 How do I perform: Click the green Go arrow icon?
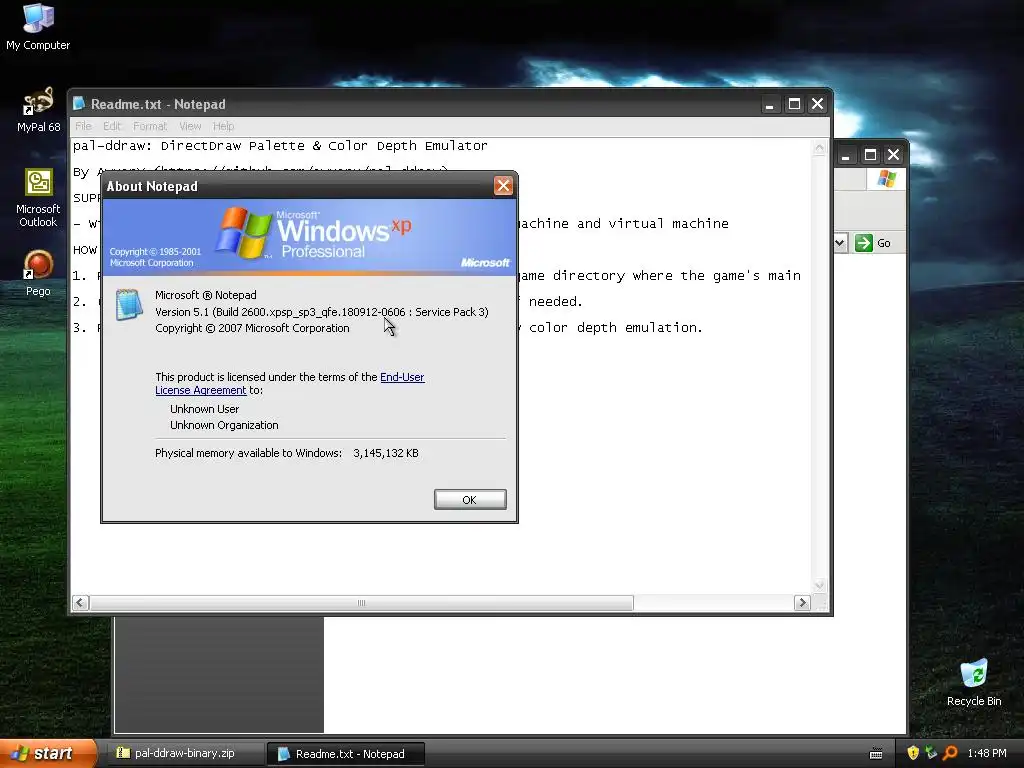pyautogui.click(x=863, y=243)
